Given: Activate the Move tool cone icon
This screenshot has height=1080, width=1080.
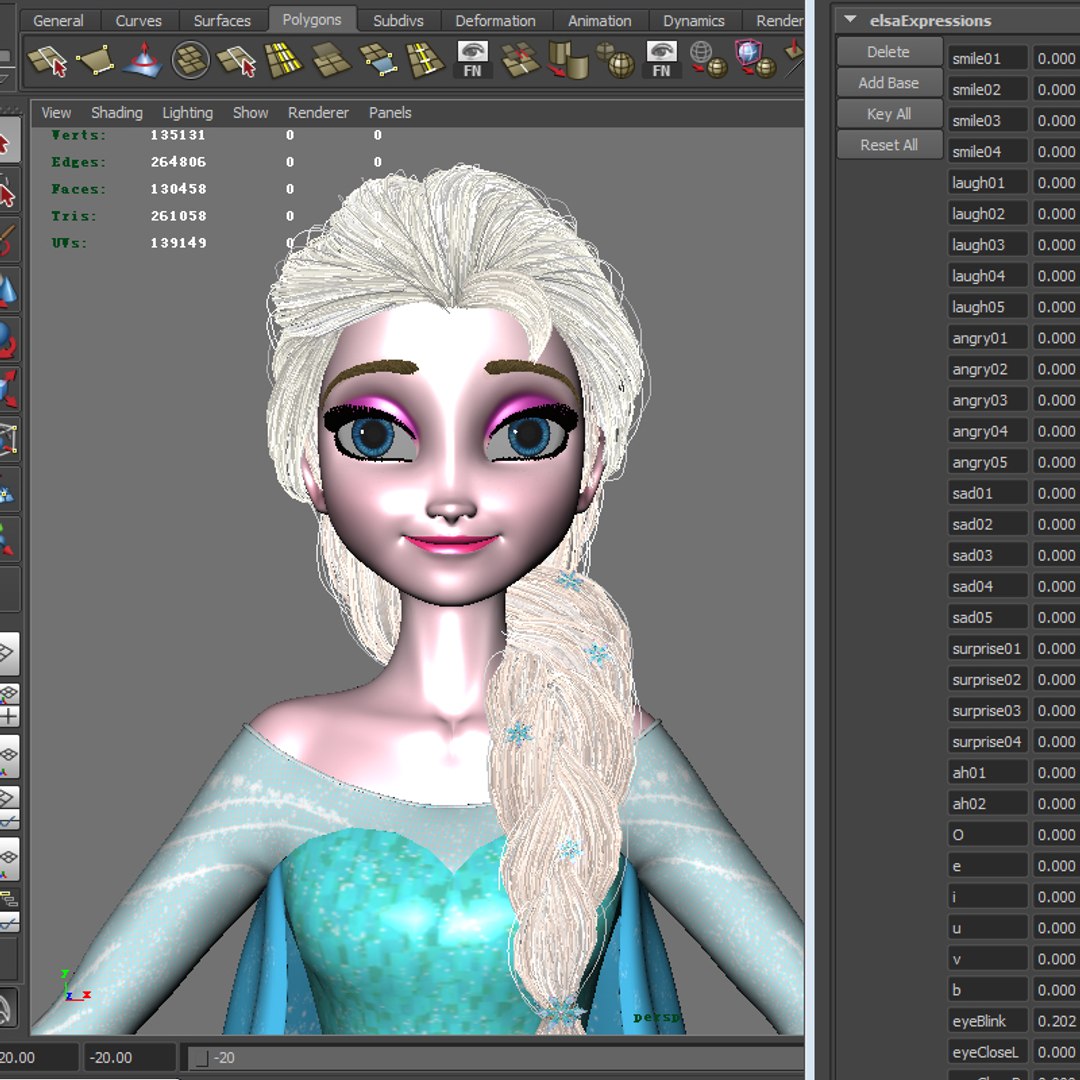Looking at the screenshot, I should (x=8, y=291).
